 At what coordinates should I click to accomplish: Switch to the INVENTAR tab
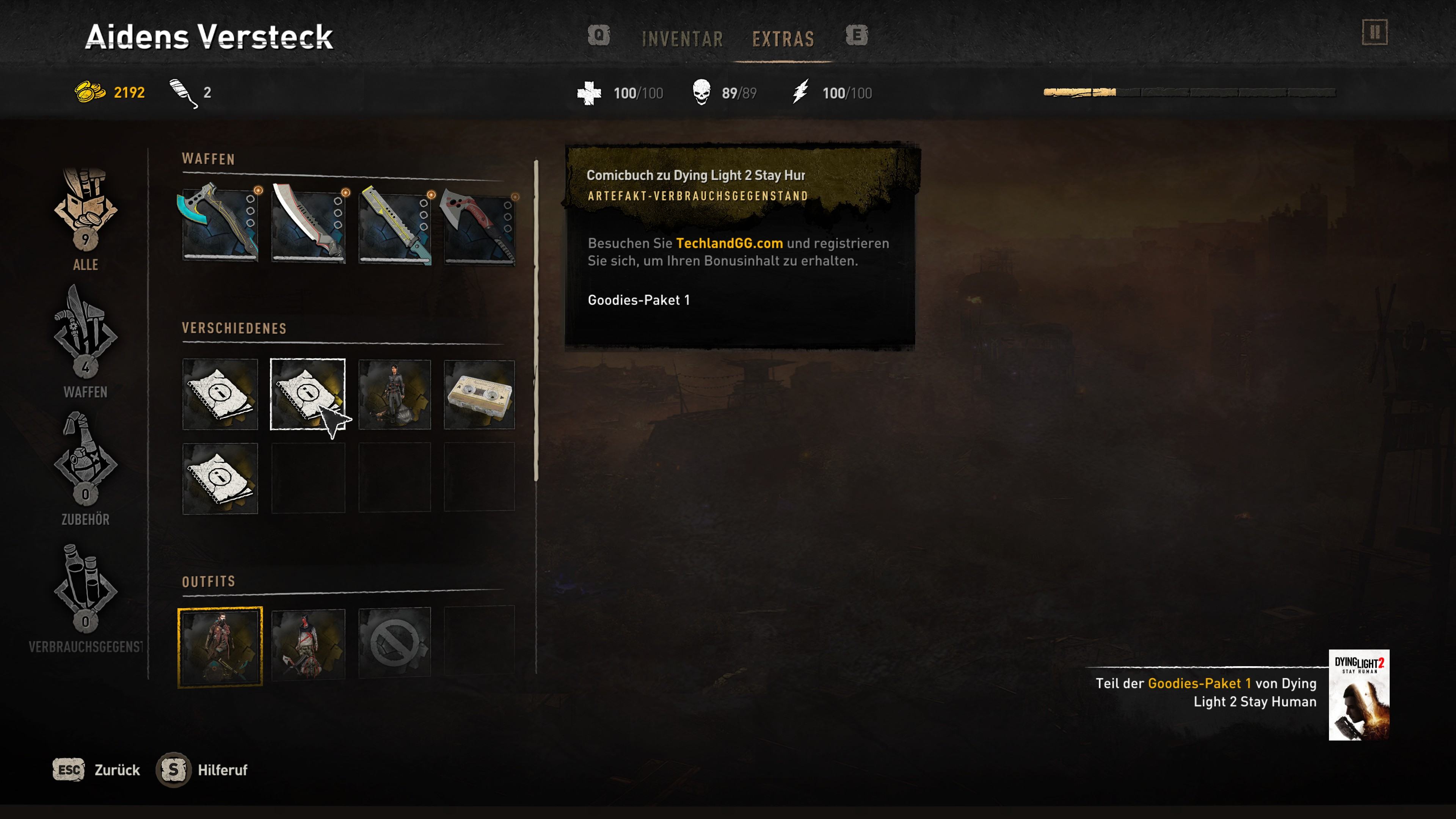(682, 39)
